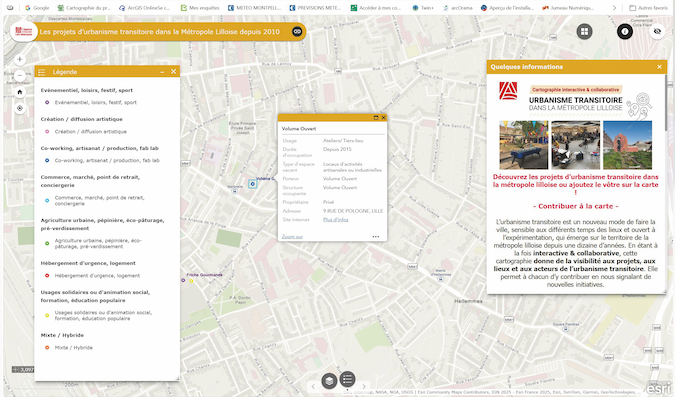This screenshot has width=675, height=397.
Task: Minimize the Légende panel
Action: (x=162, y=72)
